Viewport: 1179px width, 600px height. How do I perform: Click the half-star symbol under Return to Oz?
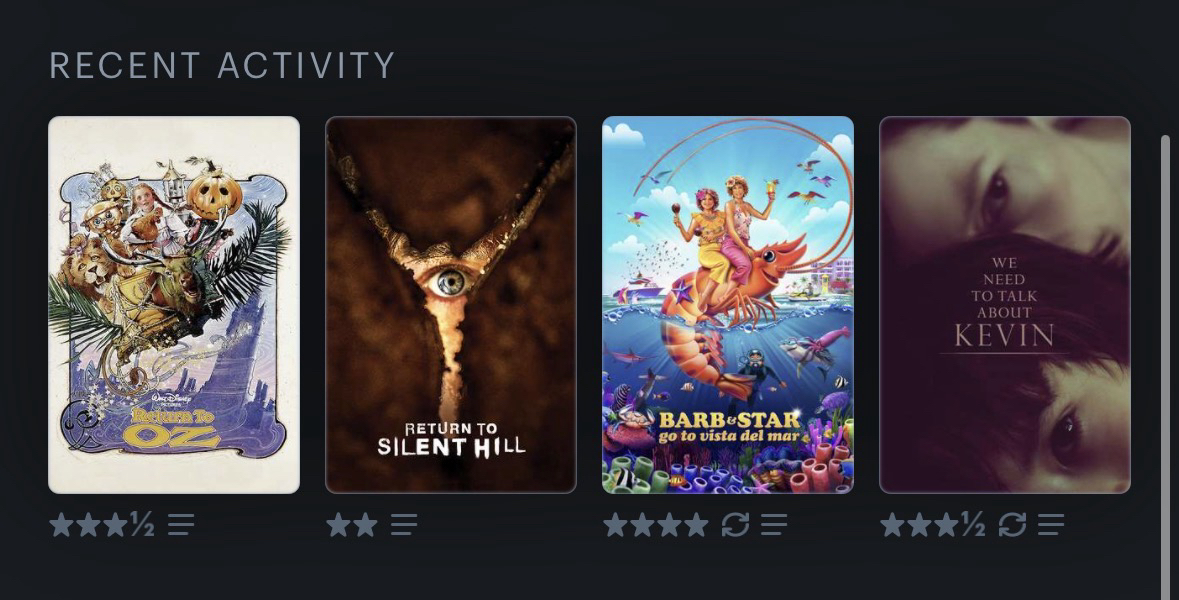(143, 524)
